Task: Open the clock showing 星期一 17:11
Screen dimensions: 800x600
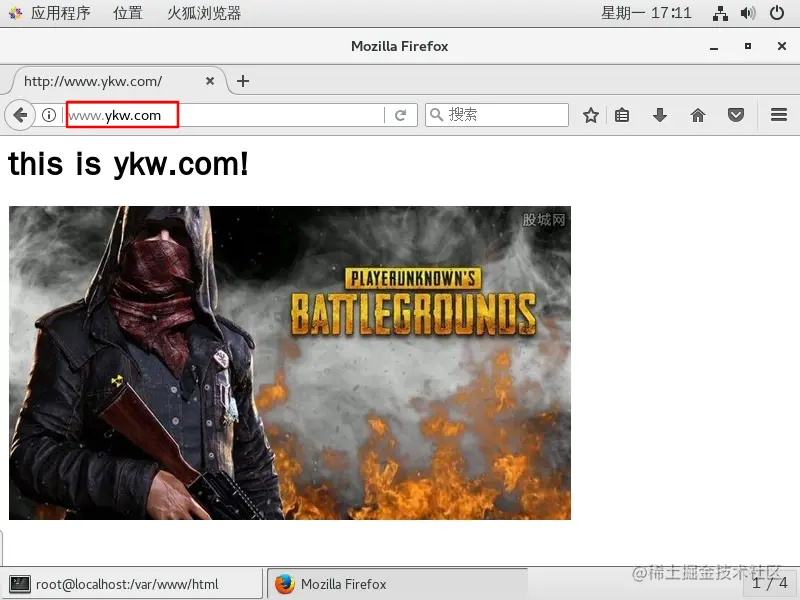Action: tap(646, 13)
